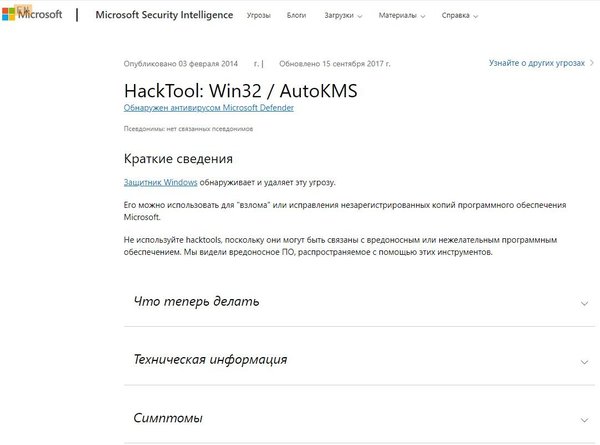Open Microsoft Security Intelligence home link
Image resolution: width=600 pixels, height=445 pixels.
tap(164, 16)
